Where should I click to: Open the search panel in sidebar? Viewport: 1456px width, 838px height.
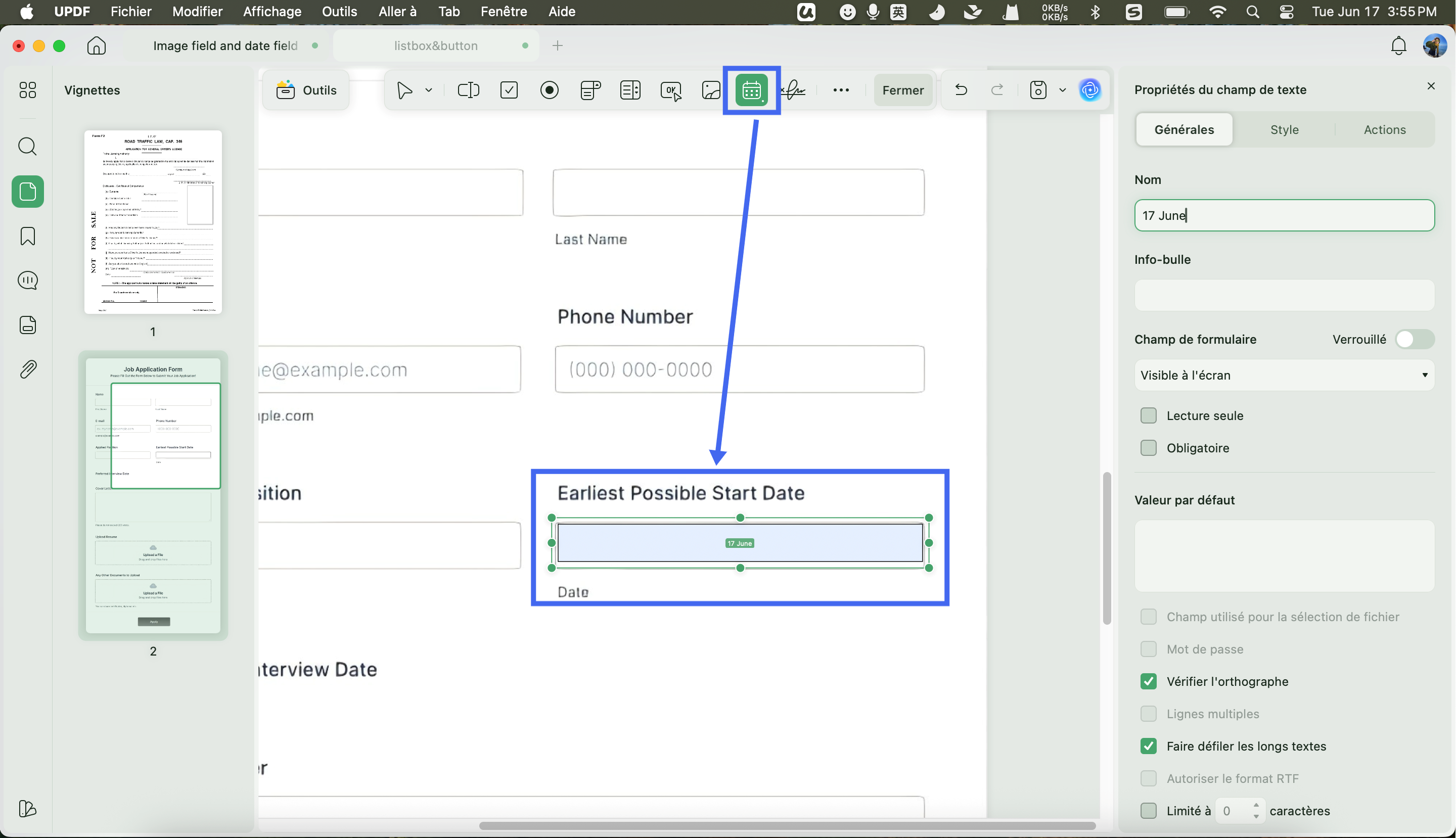[28, 146]
